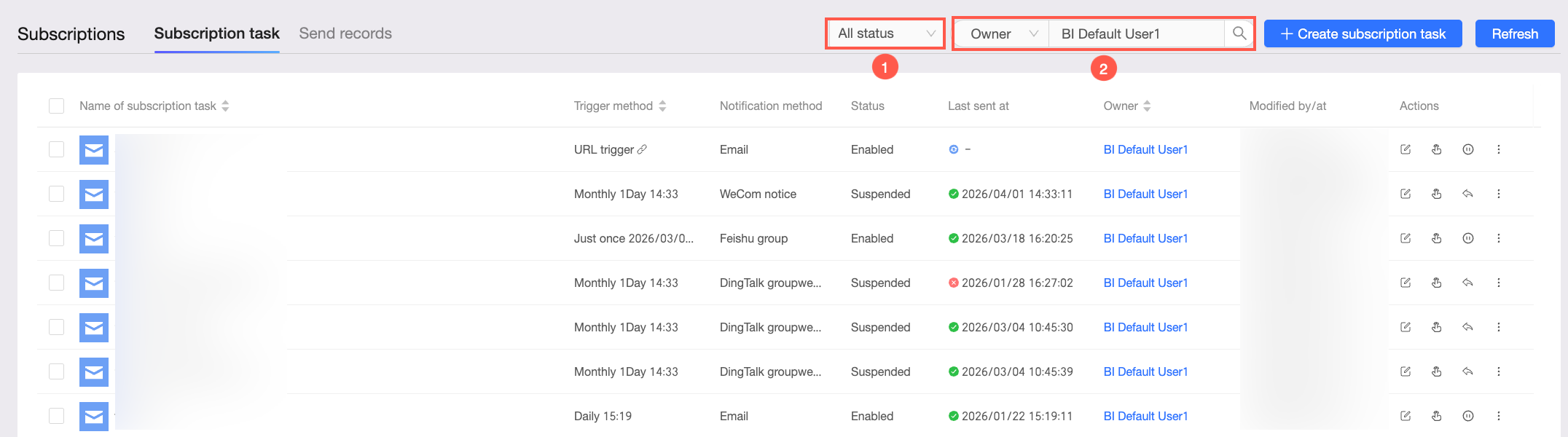
Task: Run the URL trigger task manually
Action: point(1437,149)
